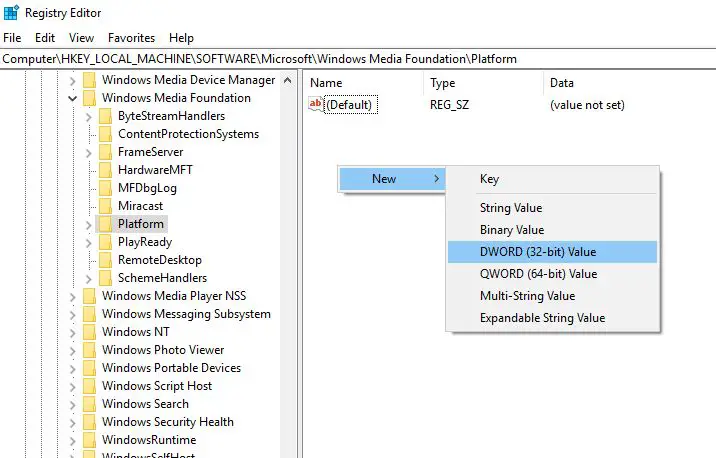The height and width of the screenshot is (458, 716).
Task: Click the folder icon beside Windows Search
Action: pos(89,404)
